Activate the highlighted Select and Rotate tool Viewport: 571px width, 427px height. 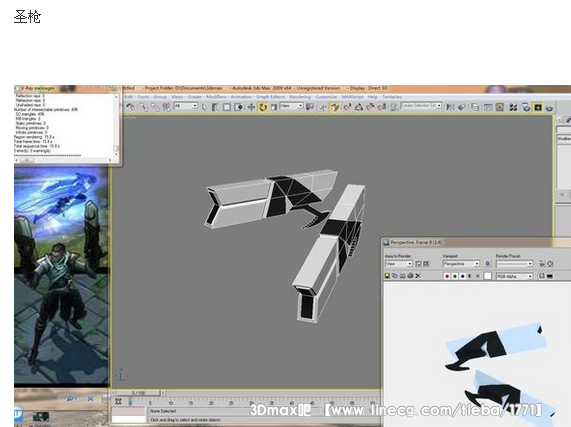coord(263,107)
